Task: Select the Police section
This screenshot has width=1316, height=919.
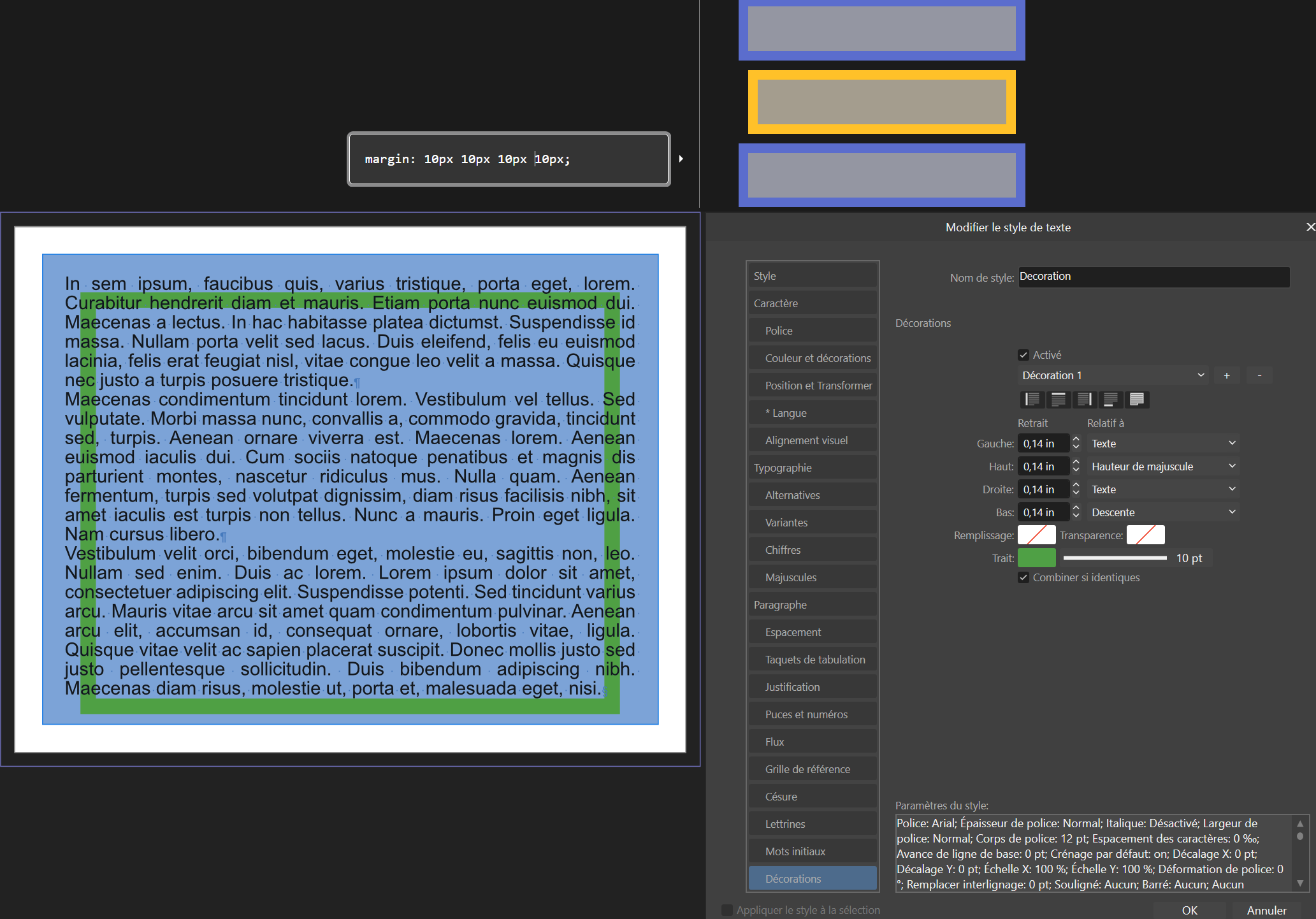Action: (x=813, y=331)
